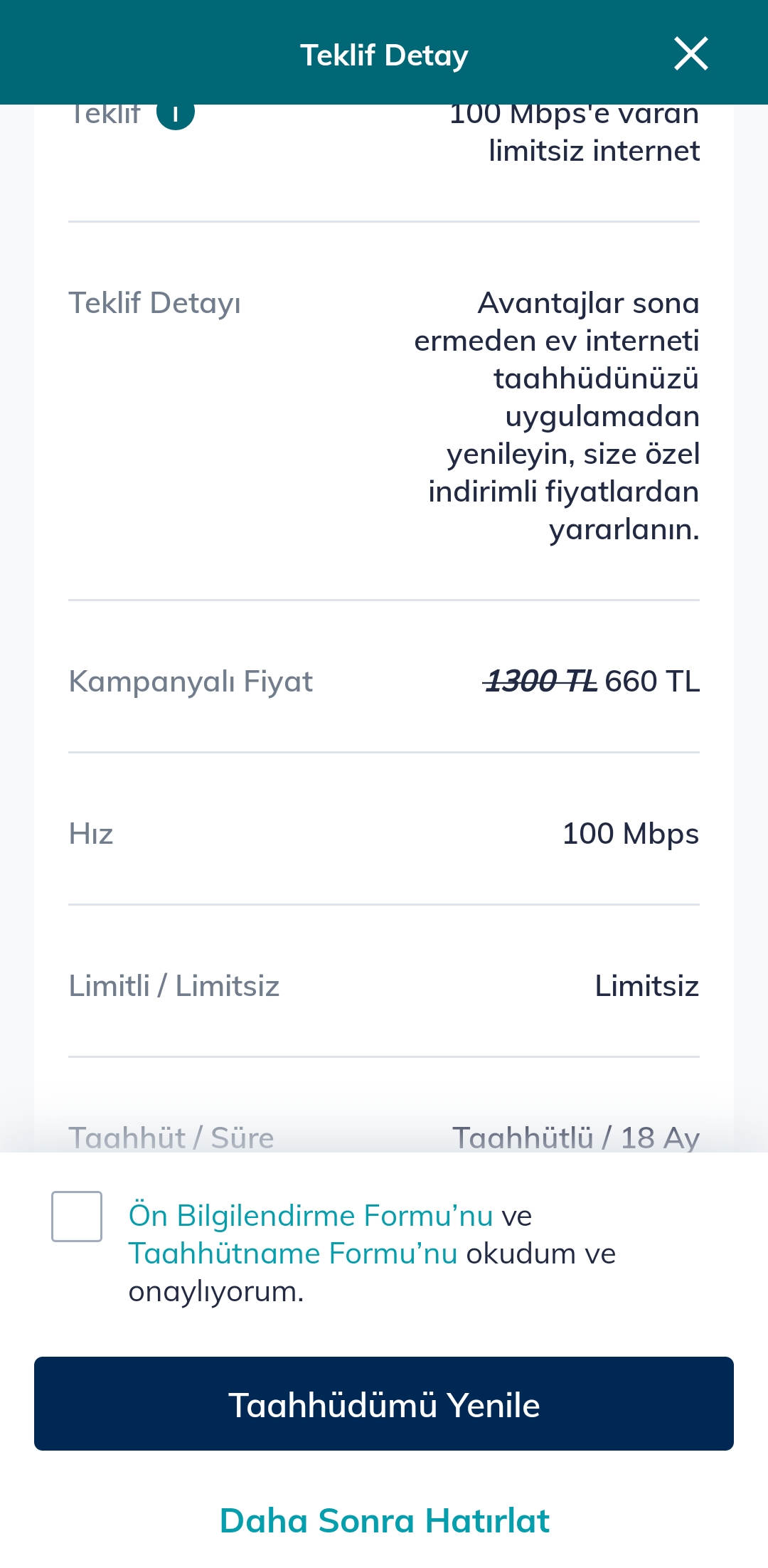768x1568 pixels.
Task: Tap the Teklif Detay header title
Action: tap(384, 55)
